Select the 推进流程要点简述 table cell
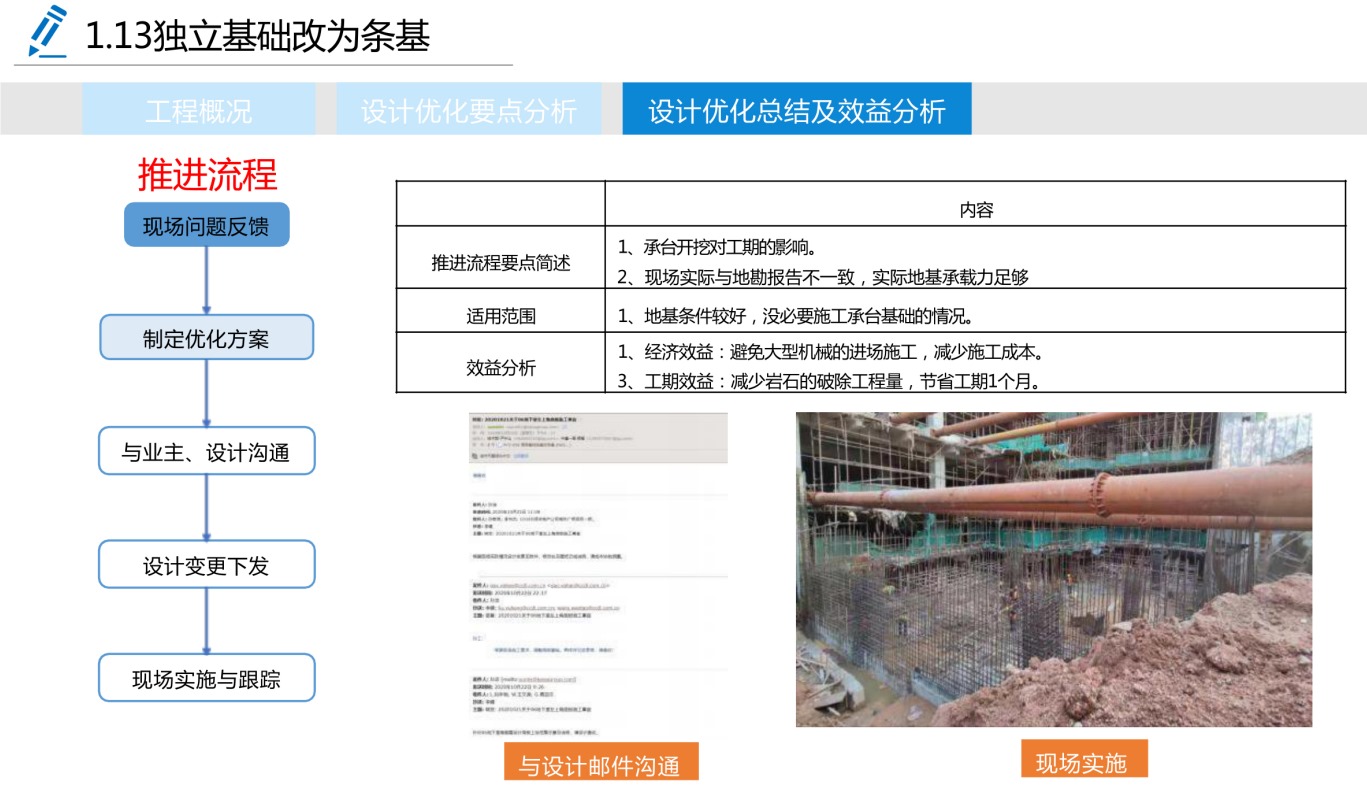This screenshot has height=785, width=1367. (x=500, y=263)
